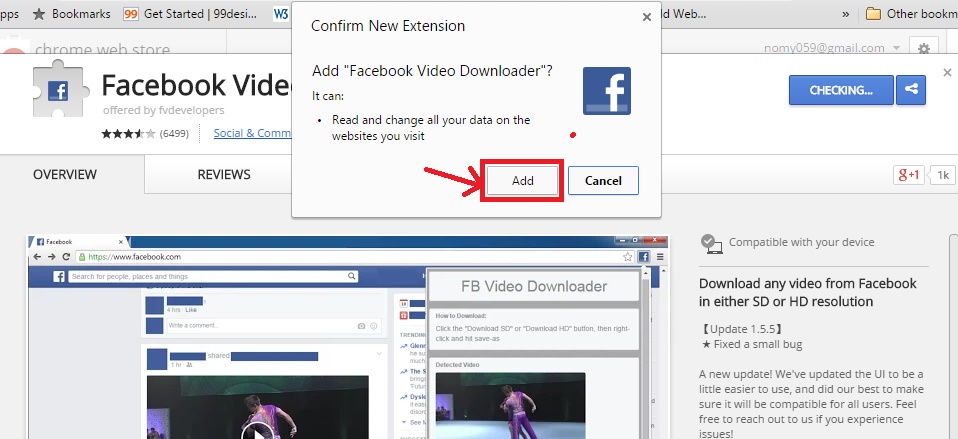Image resolution: width=958 pixels, height=439 pixels.
Task: Click the facebook.com address bar in screenshot
Action: [356, 257]
